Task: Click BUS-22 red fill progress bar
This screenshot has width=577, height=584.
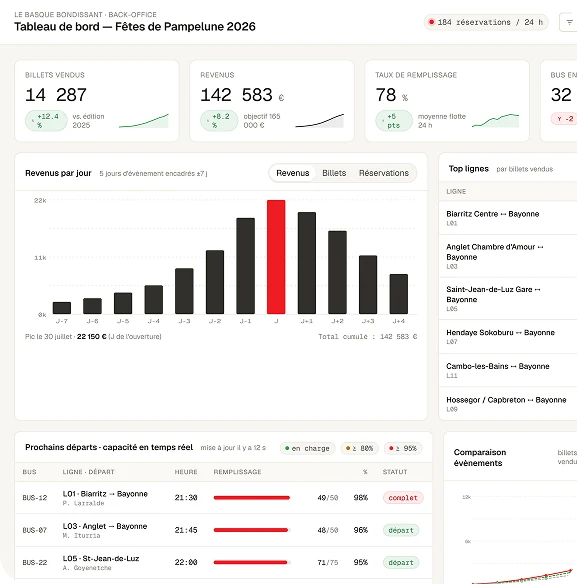Action: (251, 562)
